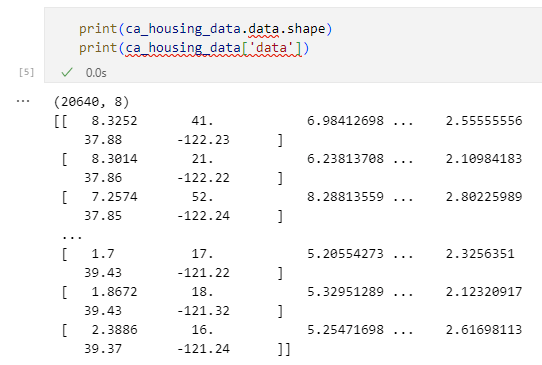
Task: Click ca_housing_data variable in the second print
Action: 183,48
